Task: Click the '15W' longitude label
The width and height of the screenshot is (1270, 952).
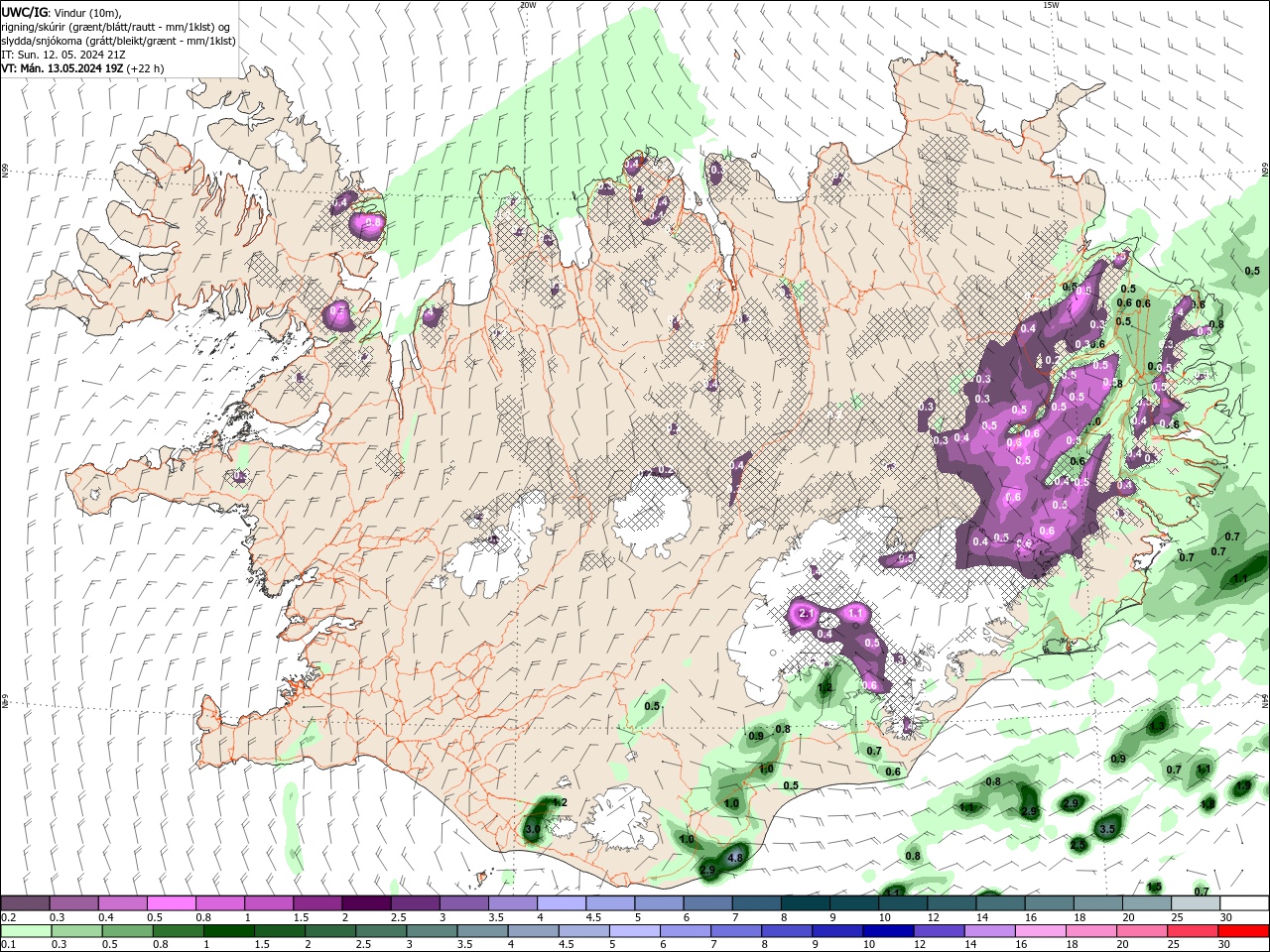Action: (x=1051, y=5)
